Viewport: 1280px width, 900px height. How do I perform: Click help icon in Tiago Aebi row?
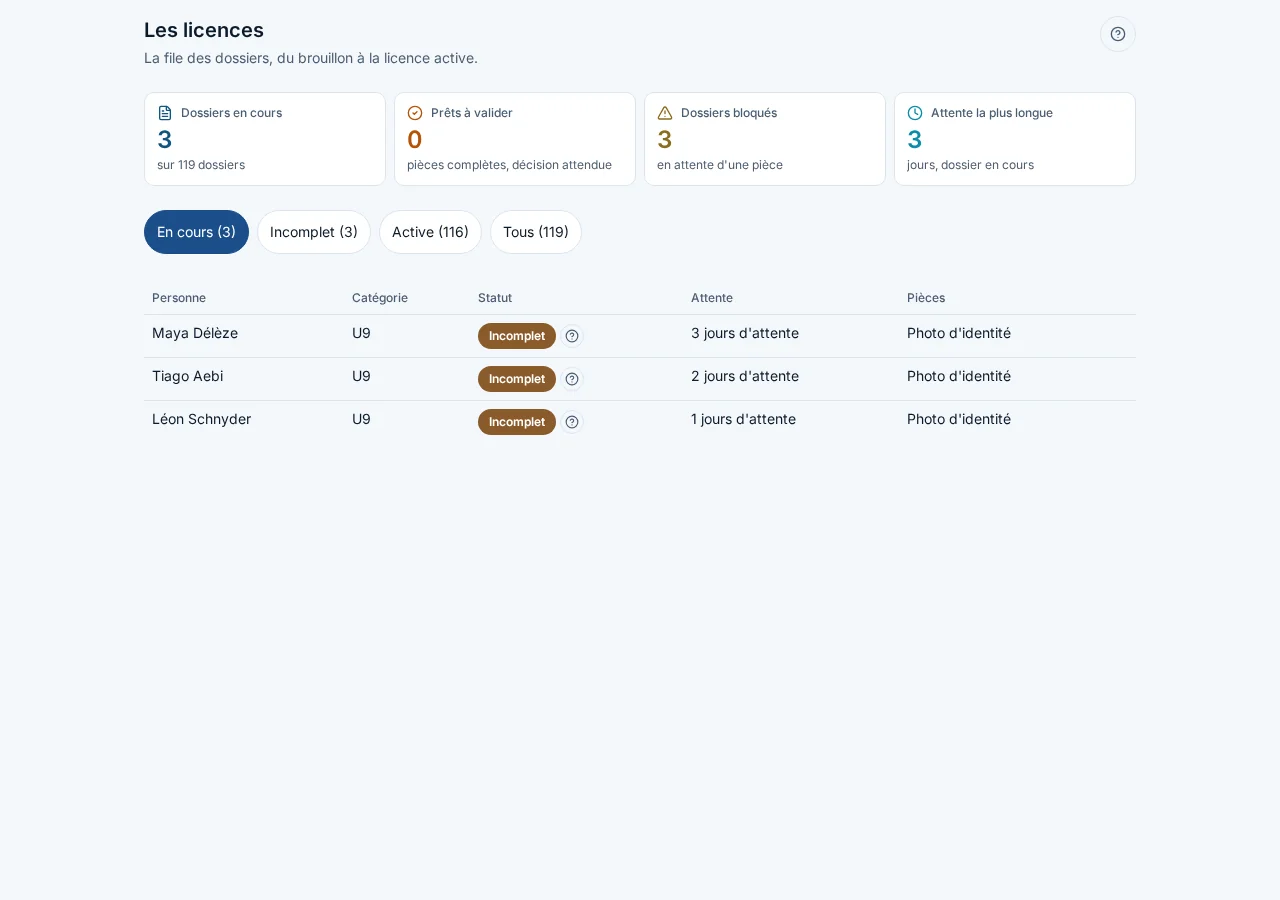pyautogui.click(x=572, y=379)
